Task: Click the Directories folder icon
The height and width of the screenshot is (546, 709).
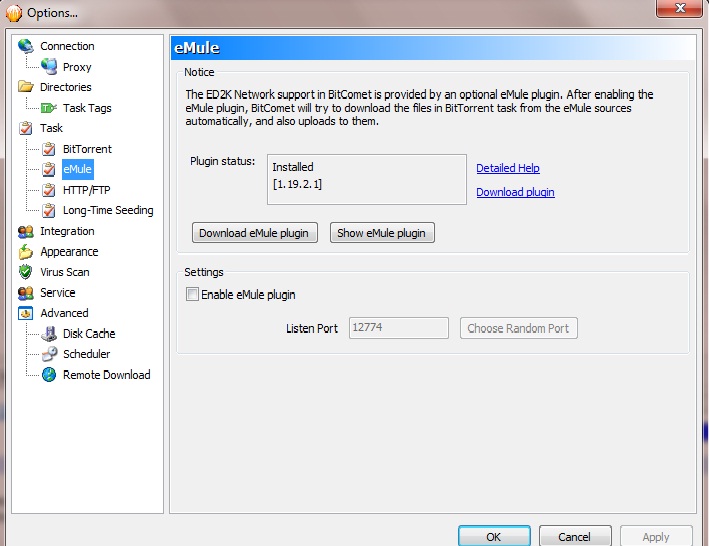Action: 26,87
